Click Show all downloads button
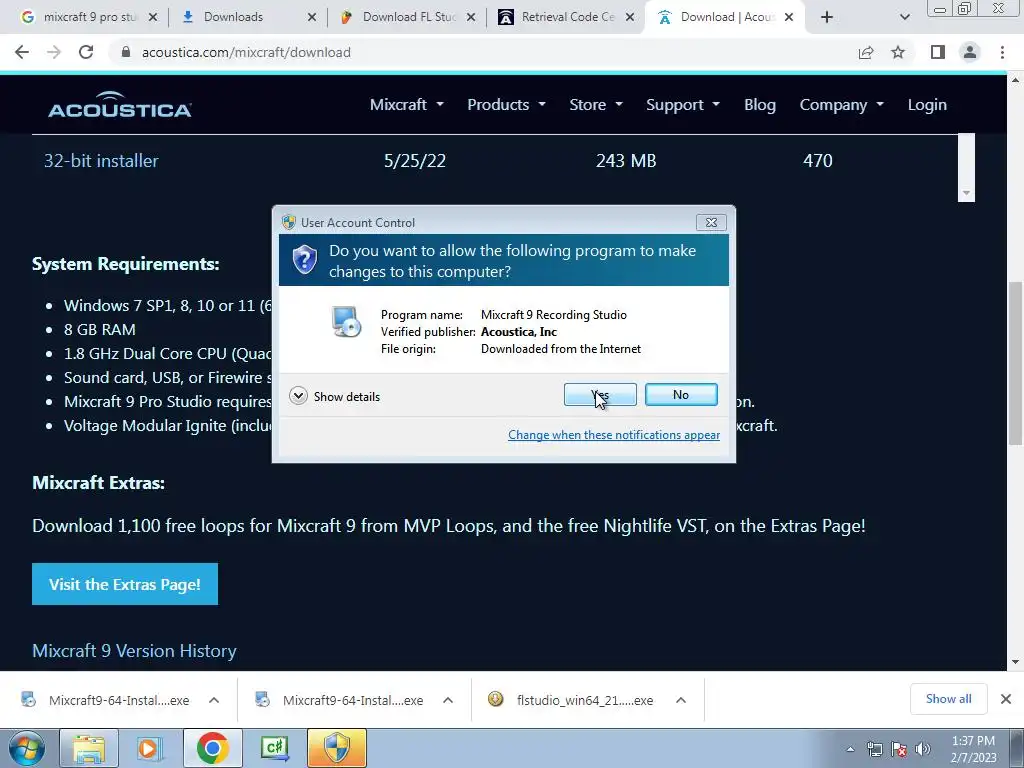This screenshot has height=768, width=1024. click(948, 699)
